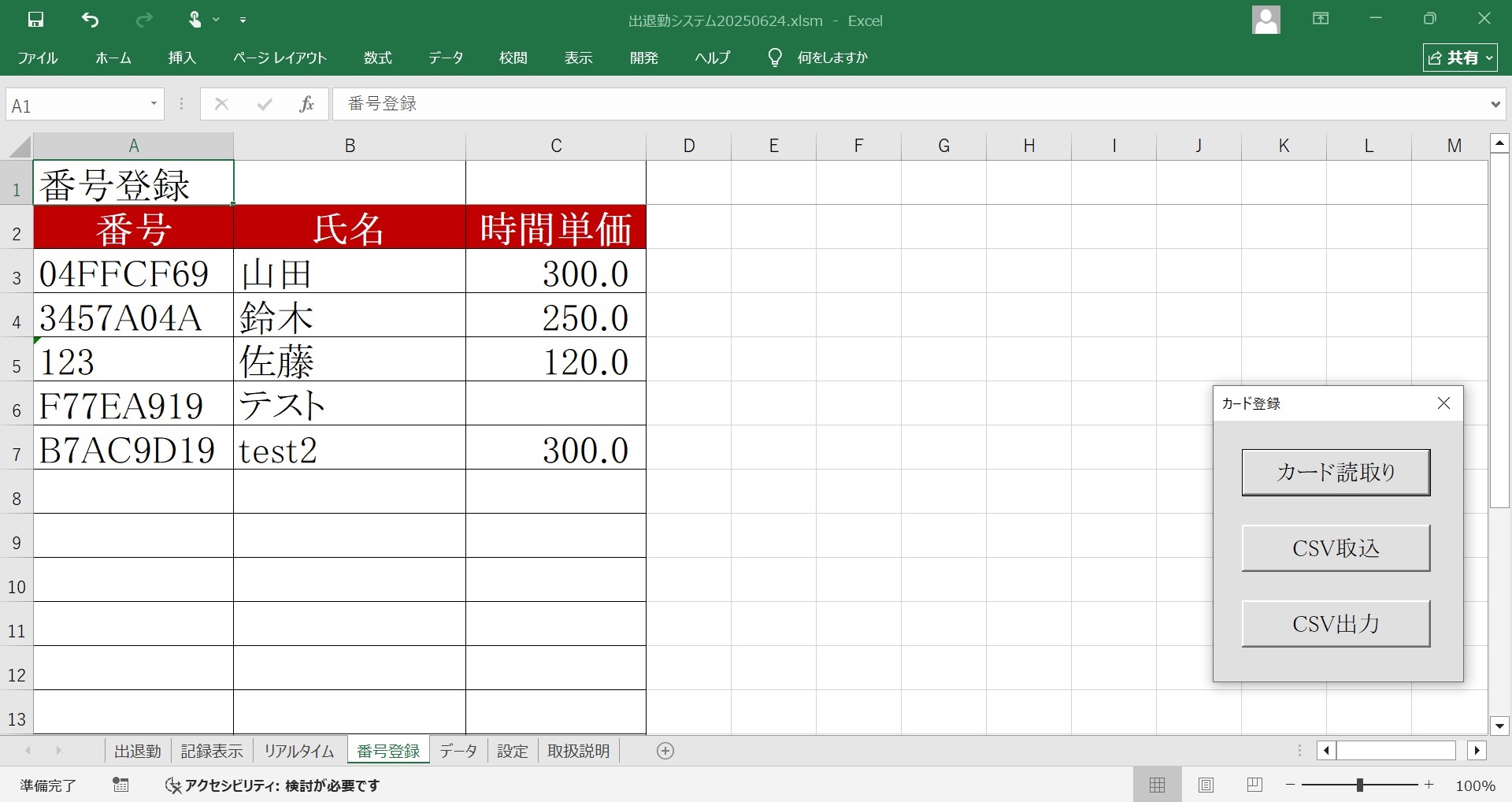Viewport: 1512px width, 802px height.
Task: Switch to the ホーム ribbon tab
Action: [113, 58]
